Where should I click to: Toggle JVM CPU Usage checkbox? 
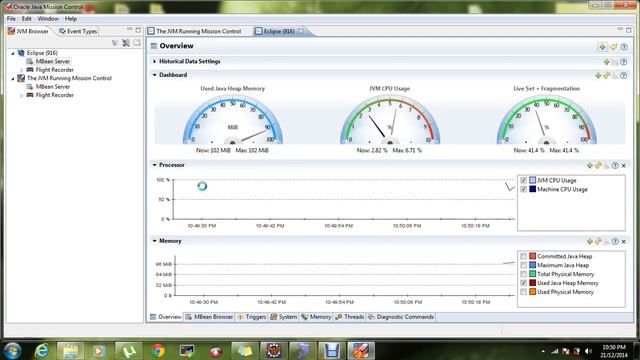524,180
